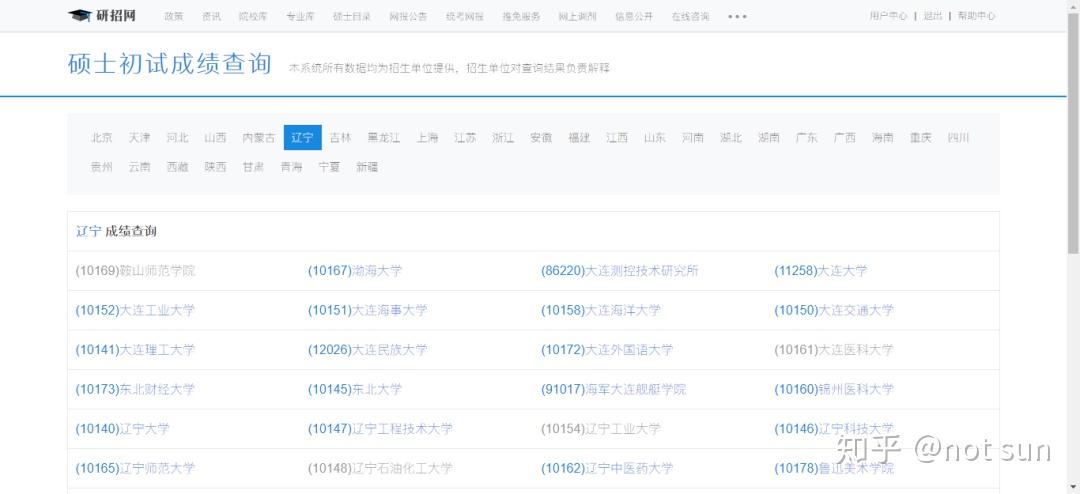Click the vertical page scrollbar

coord(1073,247)
